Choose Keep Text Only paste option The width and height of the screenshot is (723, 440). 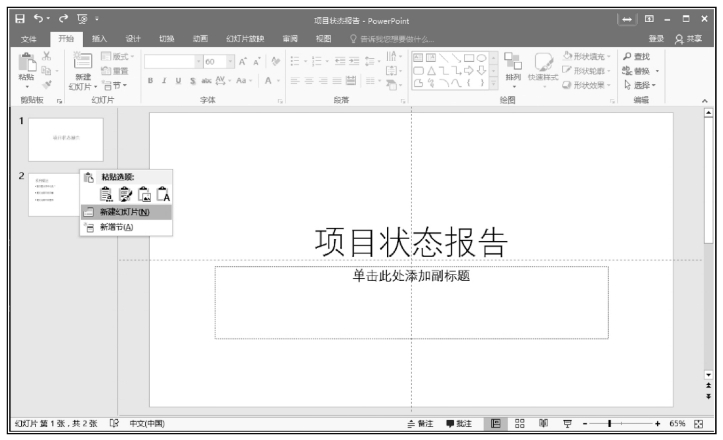(x=163, y=195)
